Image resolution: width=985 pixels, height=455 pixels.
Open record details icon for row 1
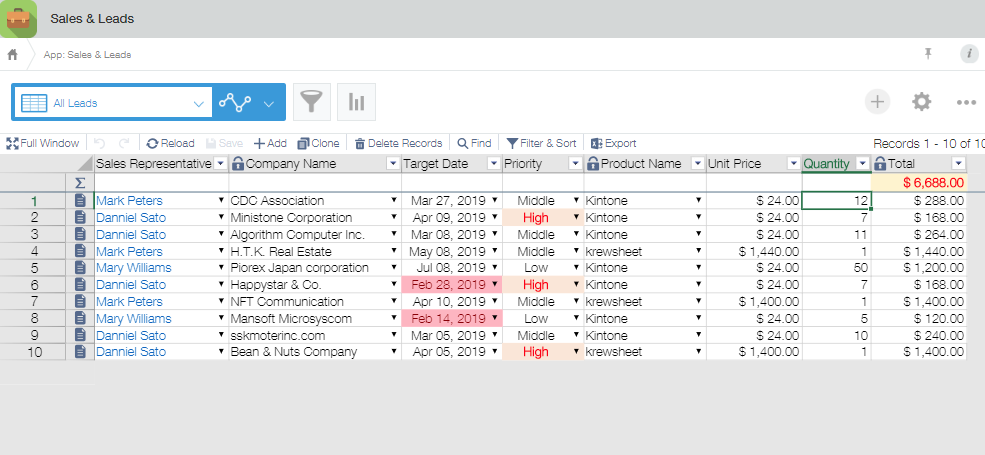(81, 201)
